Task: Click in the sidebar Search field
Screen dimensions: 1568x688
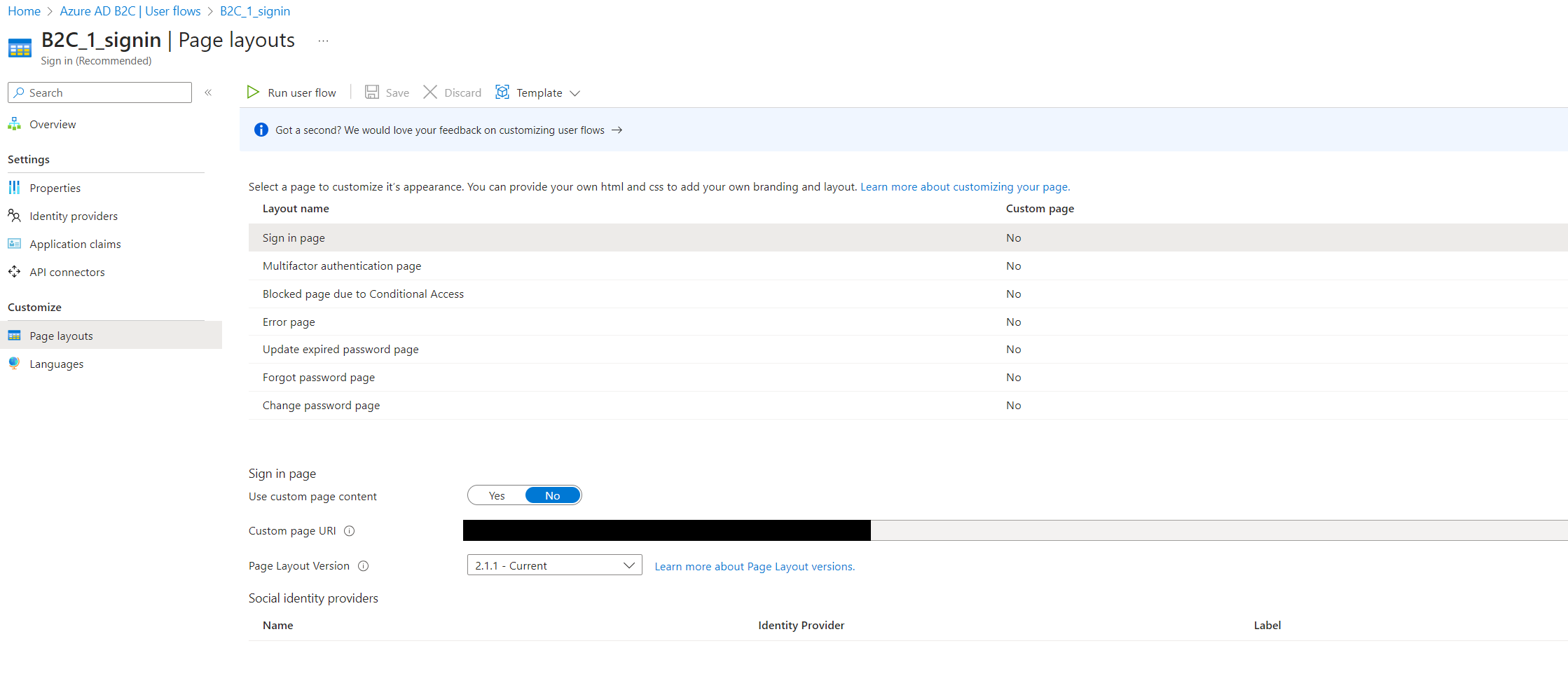Action: coord(99,92)
